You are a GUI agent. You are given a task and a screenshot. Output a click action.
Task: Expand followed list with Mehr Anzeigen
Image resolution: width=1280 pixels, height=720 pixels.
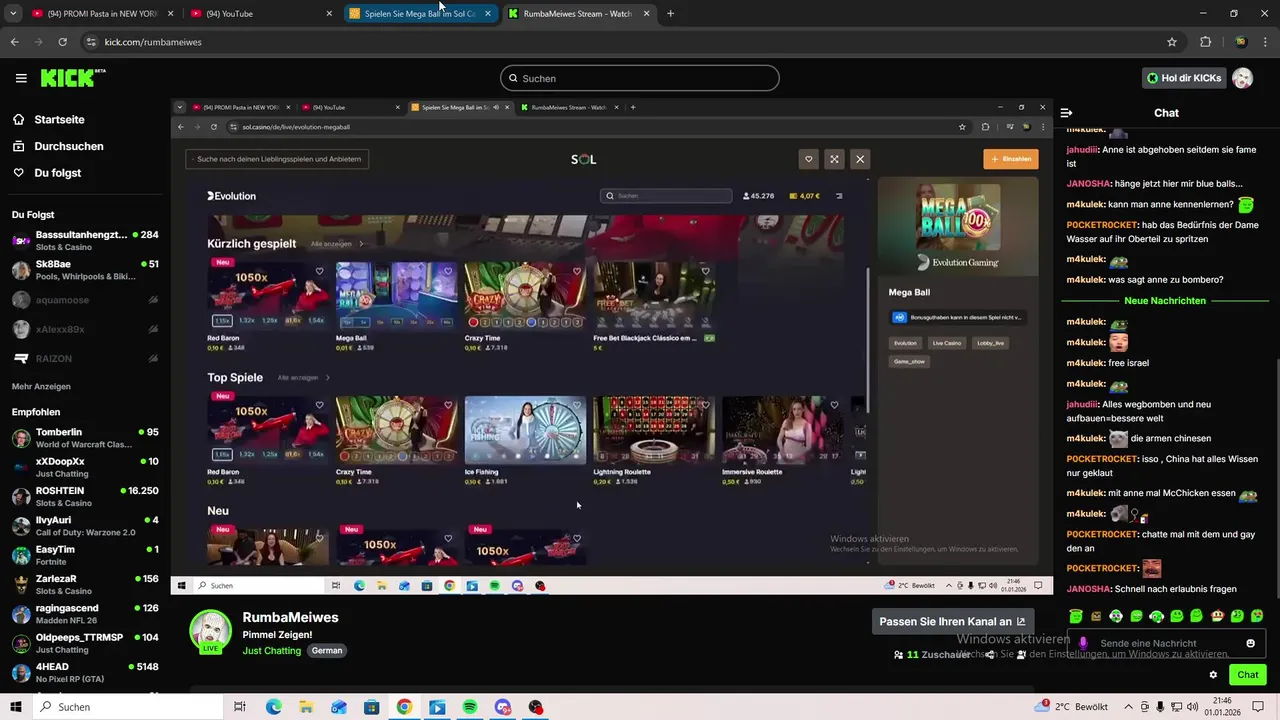click(x=41, y=386)
